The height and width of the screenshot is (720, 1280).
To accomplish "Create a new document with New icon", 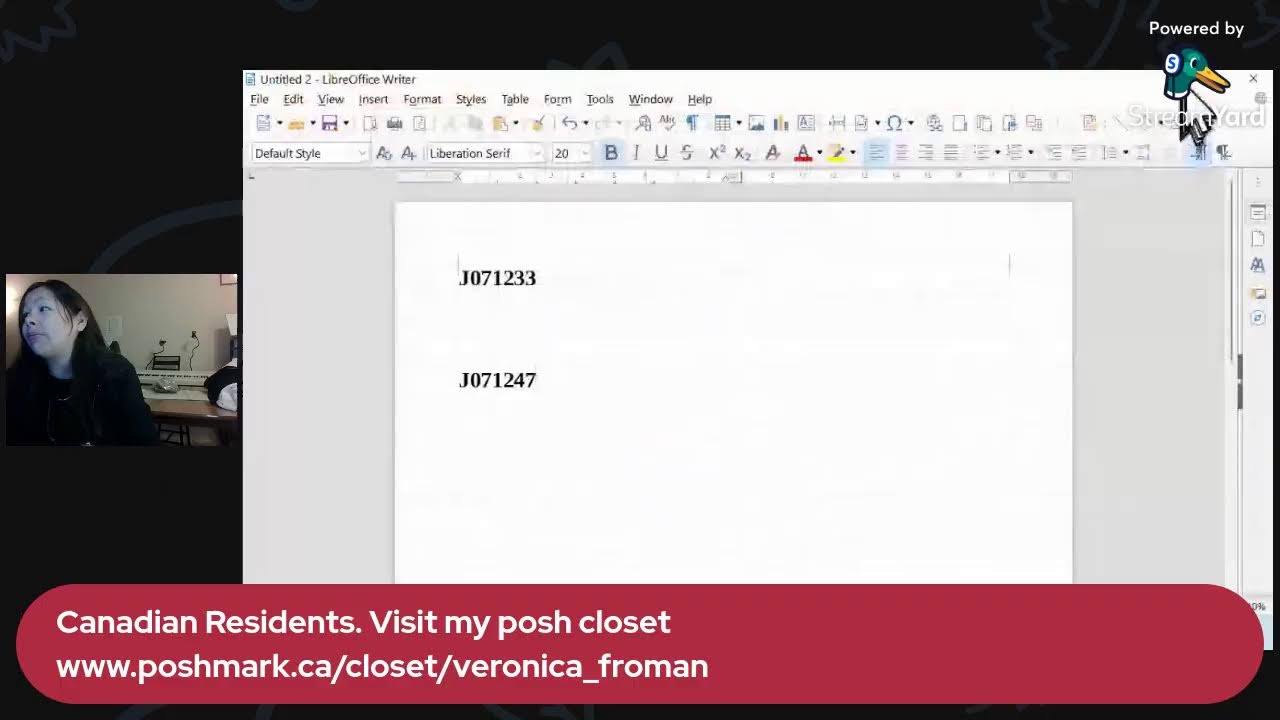I will tap(263, 123).
